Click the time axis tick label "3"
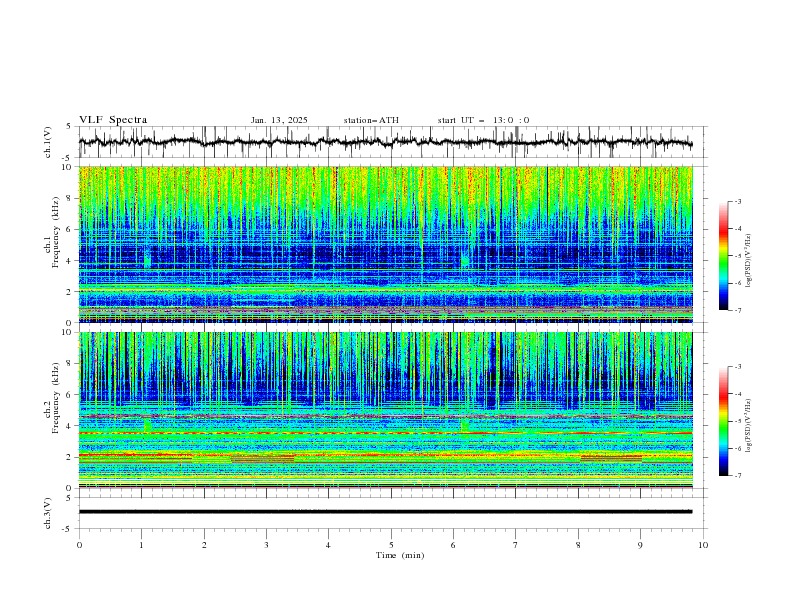This screenshot has width=792, height=612. coord(266,545)
